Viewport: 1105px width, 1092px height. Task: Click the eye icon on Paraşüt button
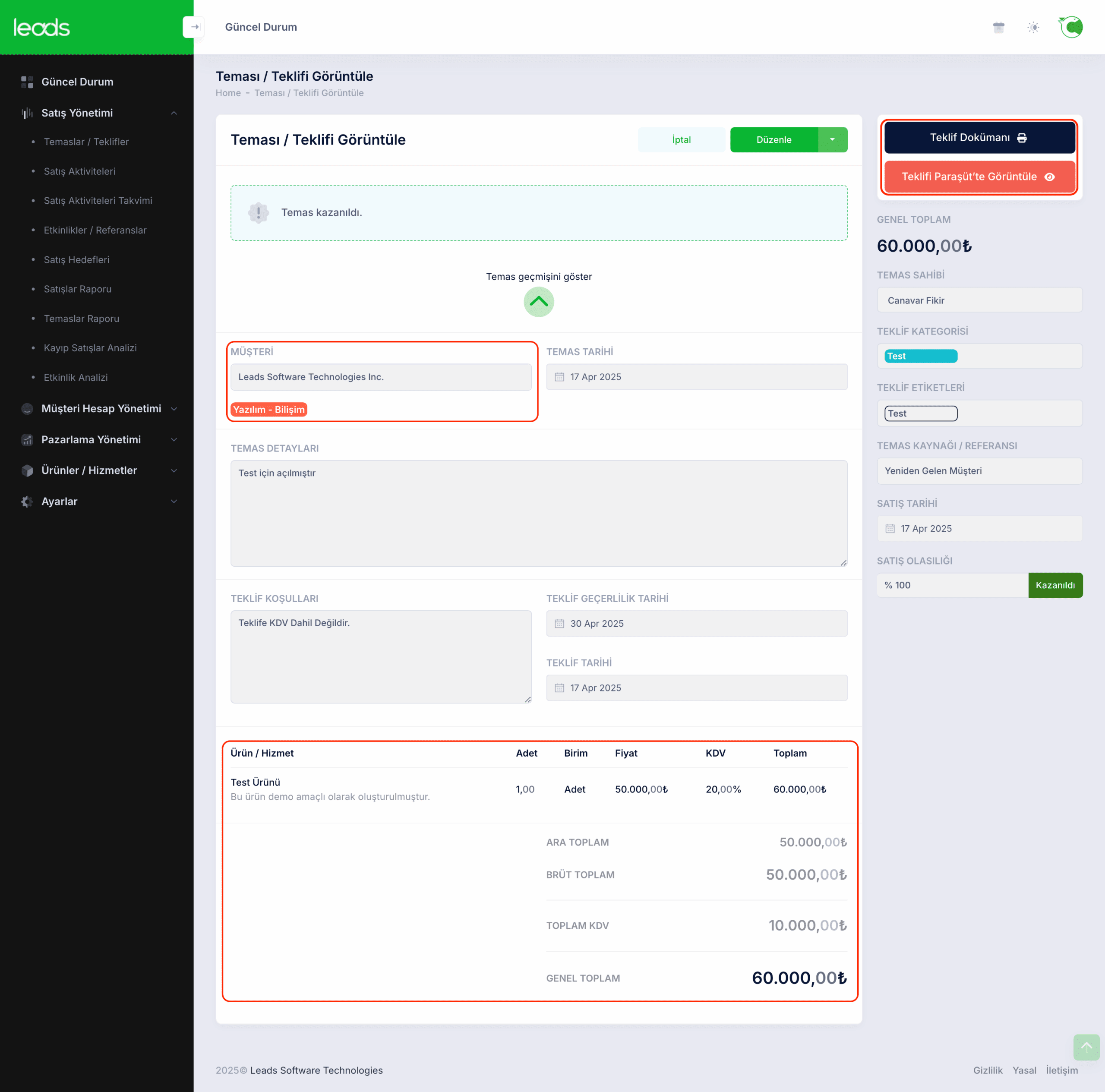[1049, 177]
